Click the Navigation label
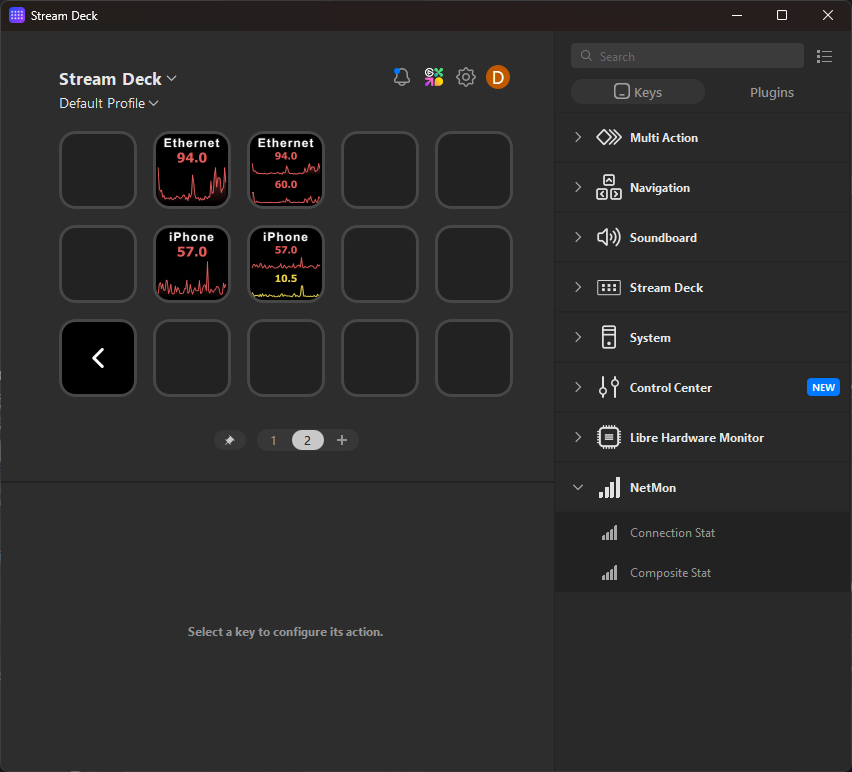 [x=660, y=187]
